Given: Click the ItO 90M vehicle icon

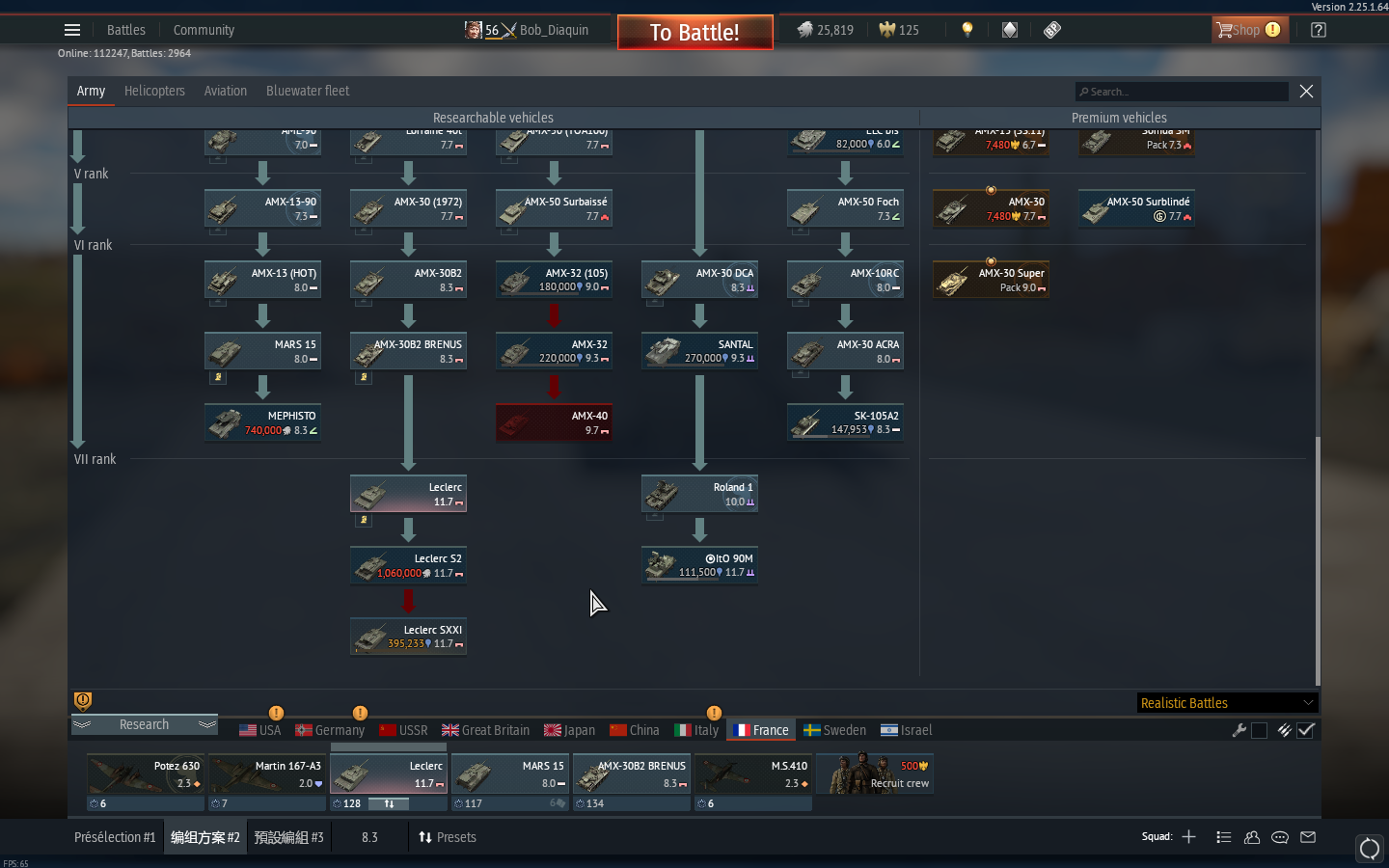Looking at the screenshot, I should coord(663,566).
